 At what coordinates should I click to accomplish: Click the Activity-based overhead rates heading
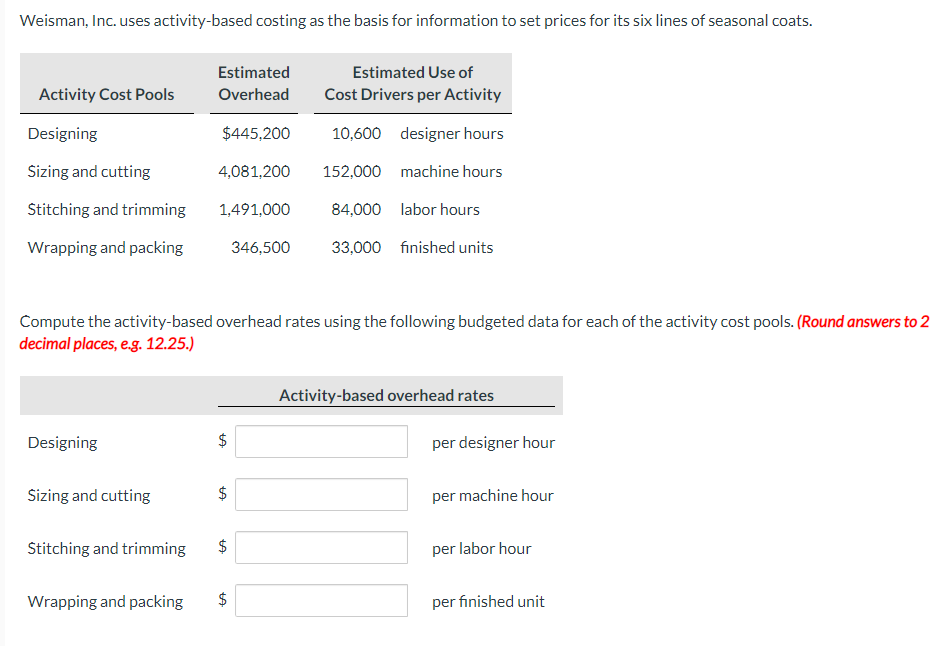386,395
